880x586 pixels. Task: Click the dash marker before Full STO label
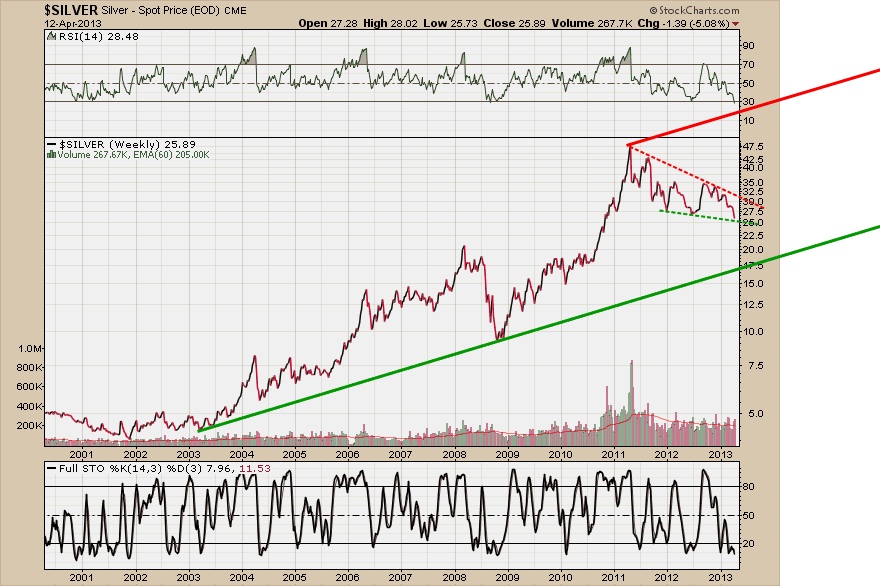[x=51, y=467]
